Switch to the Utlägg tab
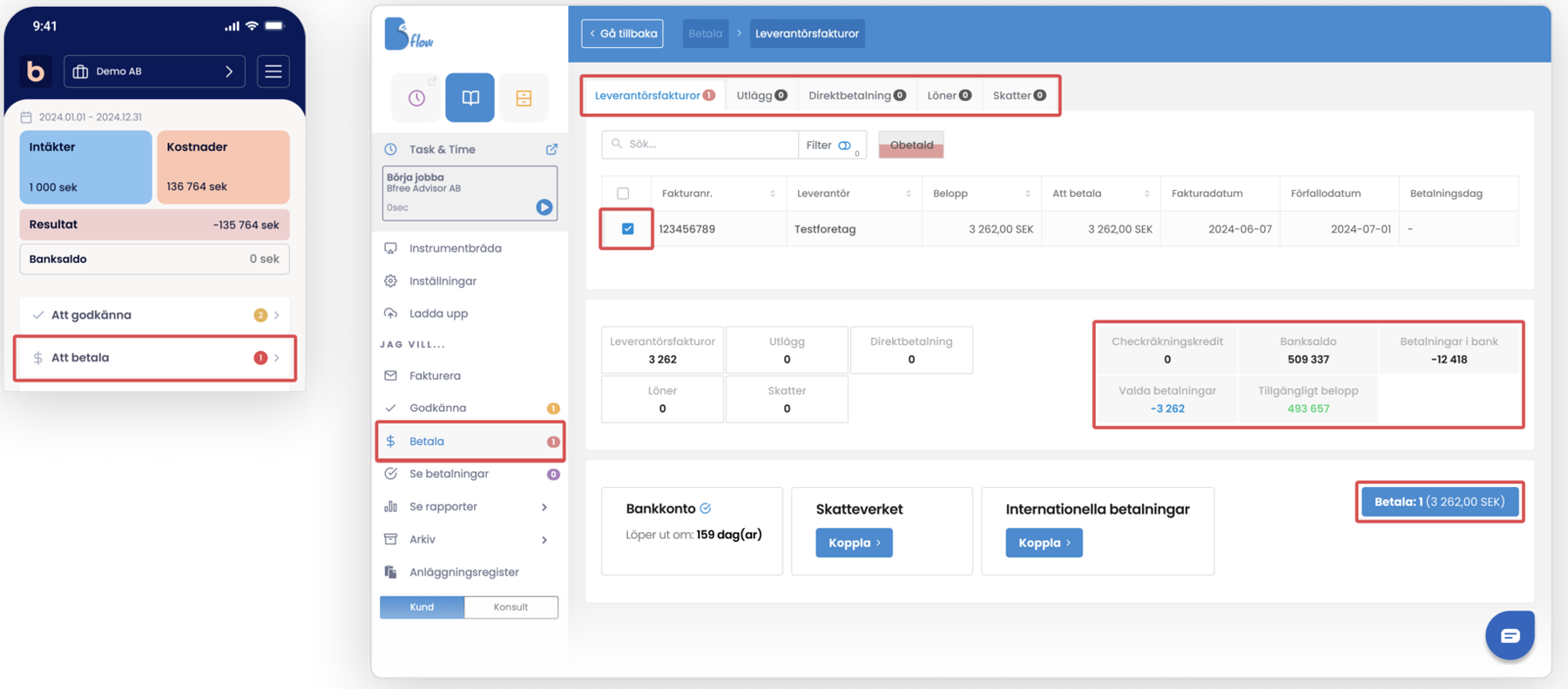The height and width of the screenshot is (689, 1568). 760,96
